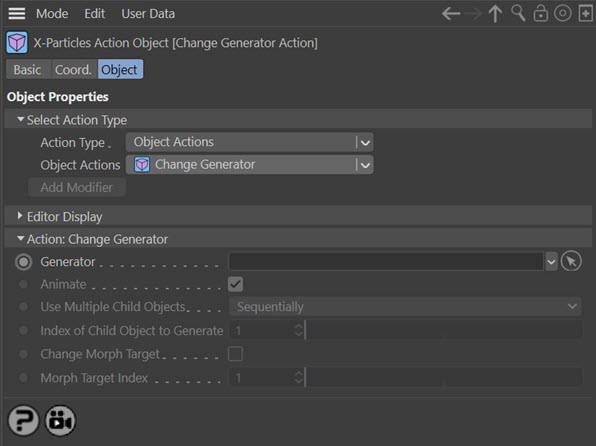Expand the Editor Display section
This screenshot has width=596, height=446.
pyautogui.click(x=20, y=216)
